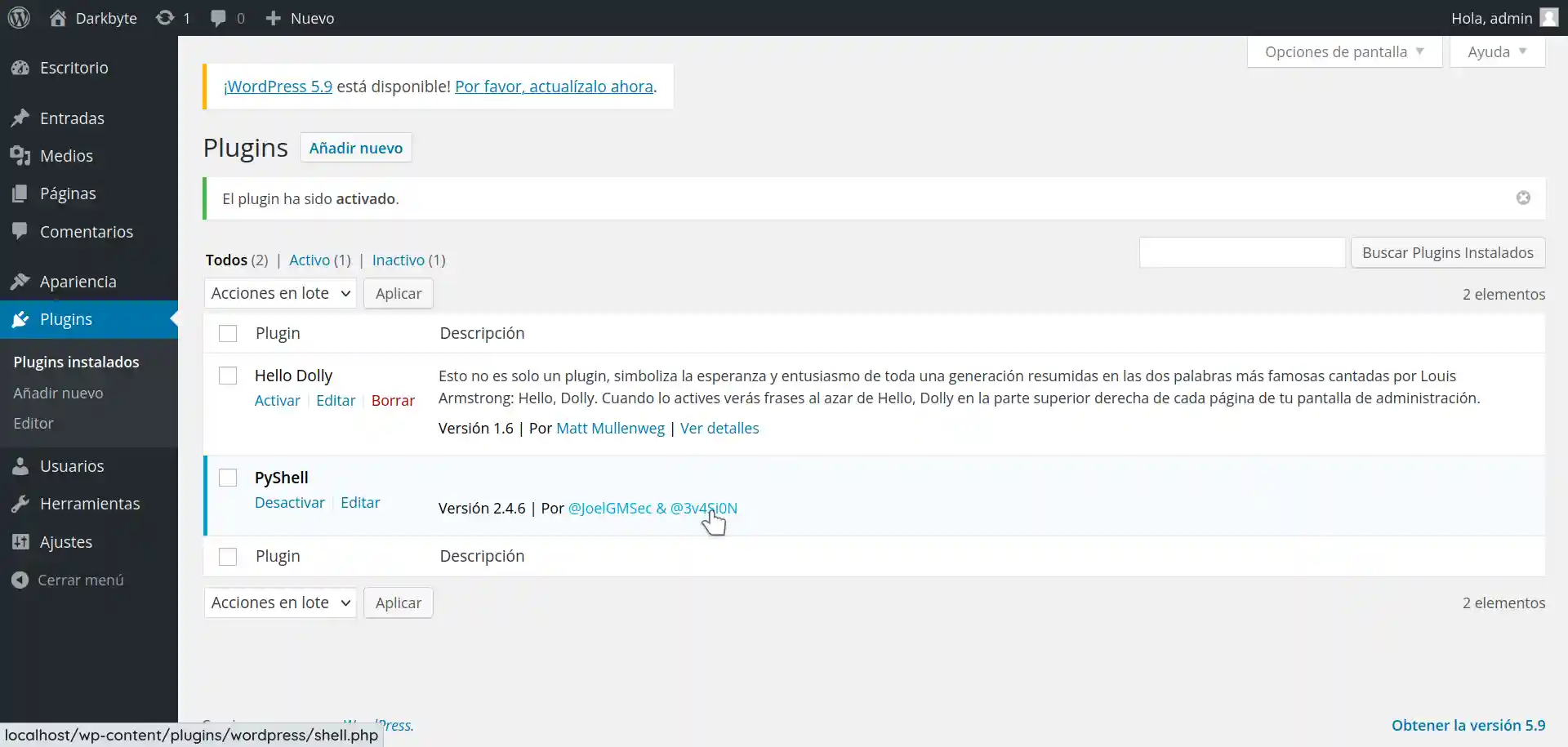This screenshot has height=747, width=1568.
Task: Tick the select-all checkbox in table footer
Action: (228, 557)
